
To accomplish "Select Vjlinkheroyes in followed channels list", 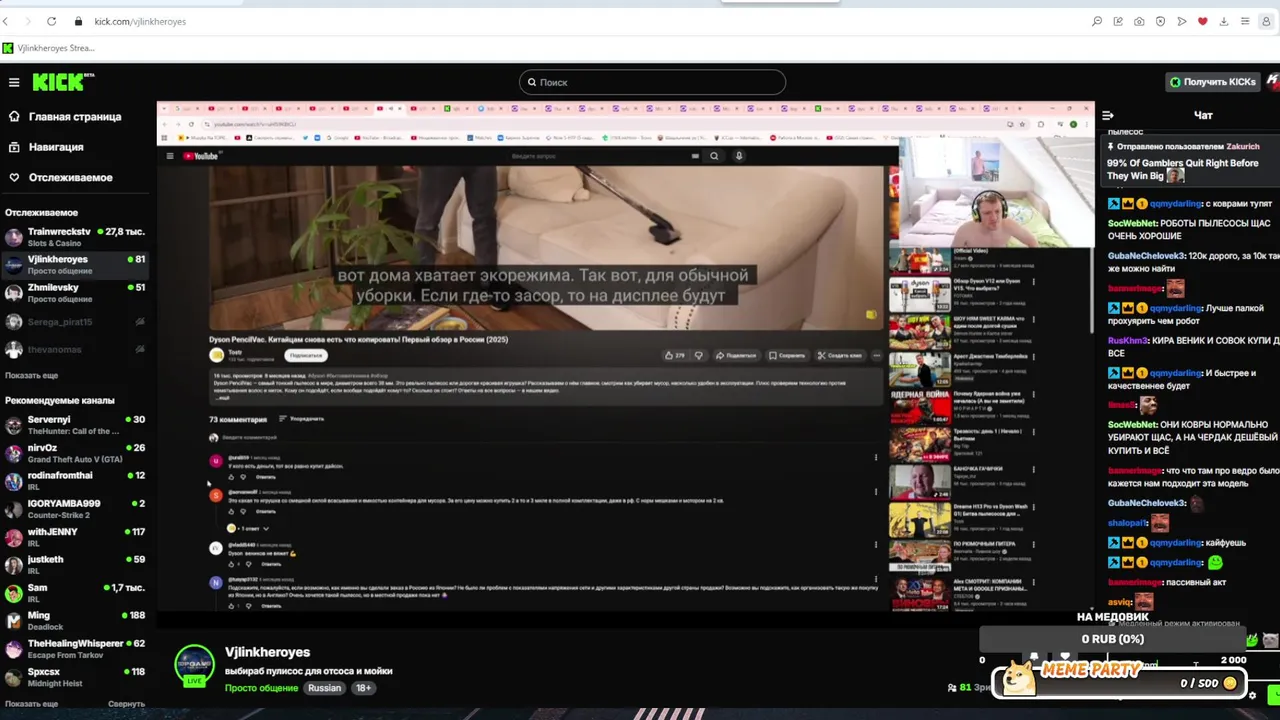I will point(75,265).
